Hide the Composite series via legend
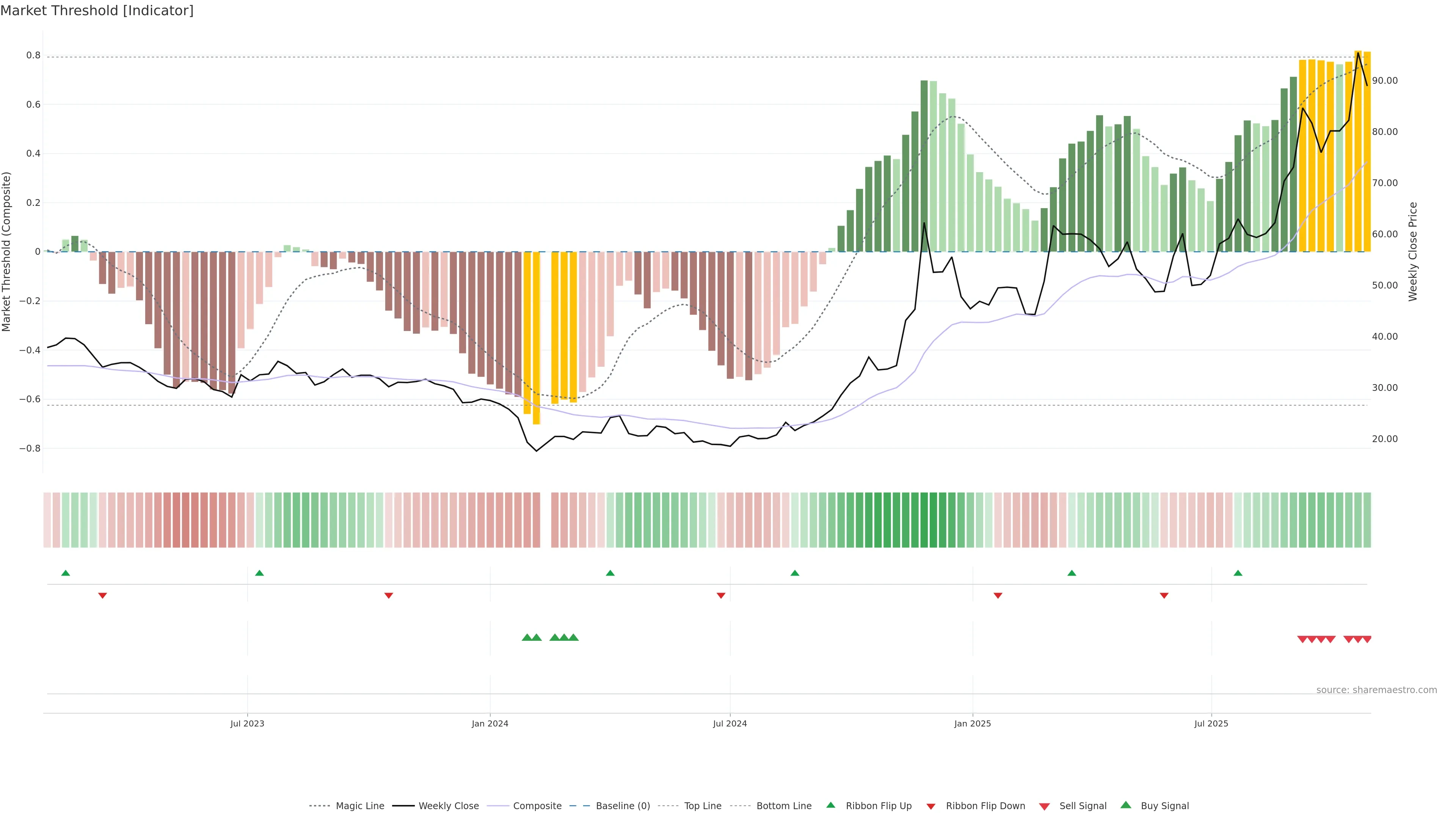 coord(537,806)
